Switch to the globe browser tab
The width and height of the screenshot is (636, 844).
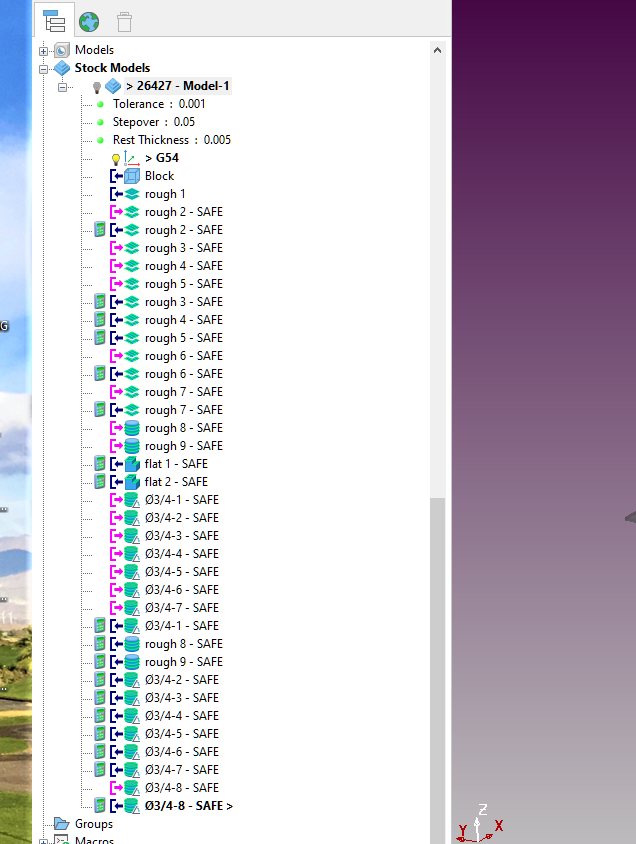89,22
